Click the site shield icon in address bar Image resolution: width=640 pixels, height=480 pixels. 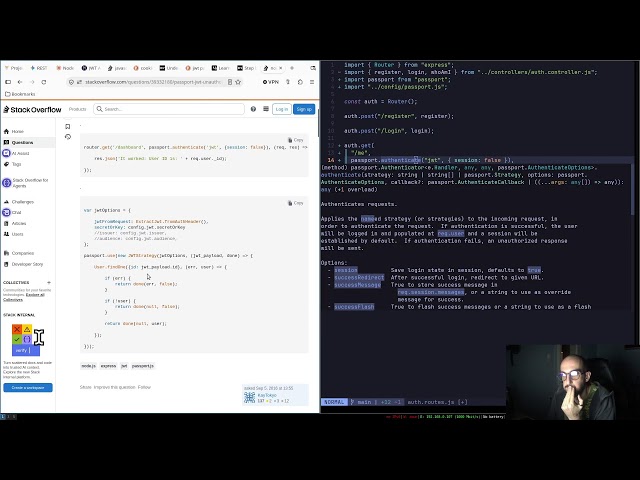[72, 82]
